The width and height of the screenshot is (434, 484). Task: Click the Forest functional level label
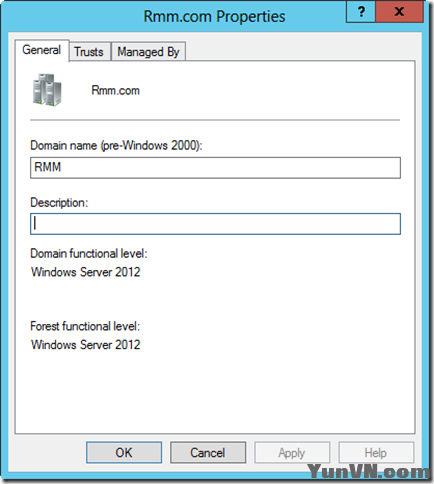(x=85, y=326)
